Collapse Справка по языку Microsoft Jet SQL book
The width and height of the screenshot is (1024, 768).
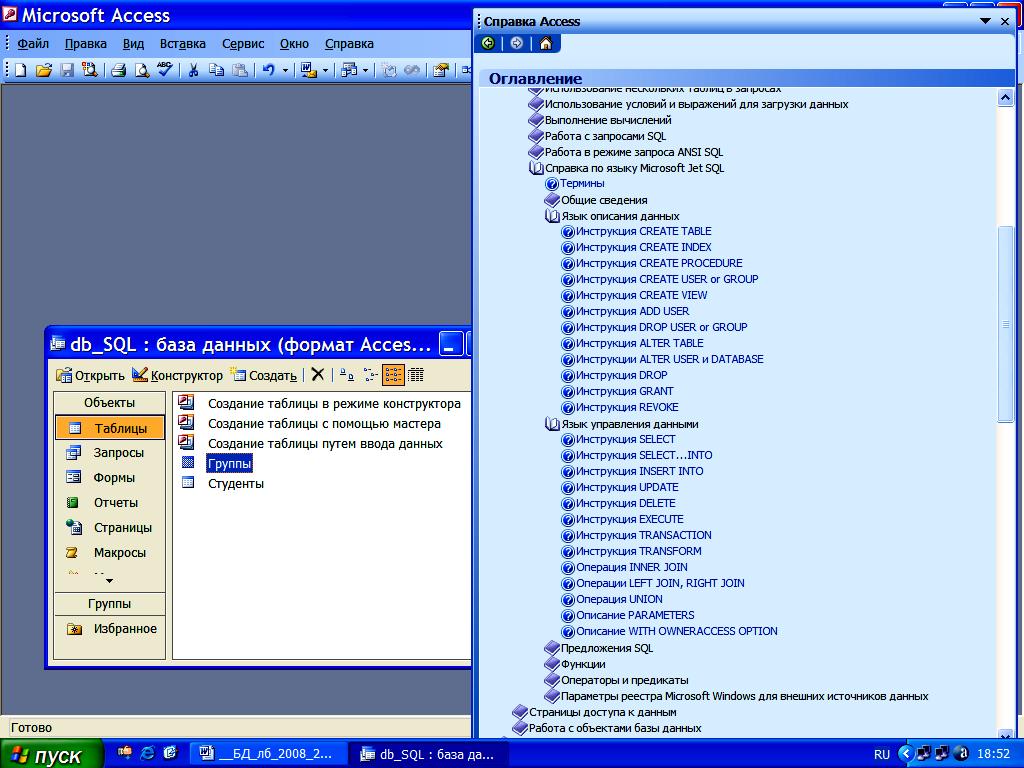coord(536,168)
